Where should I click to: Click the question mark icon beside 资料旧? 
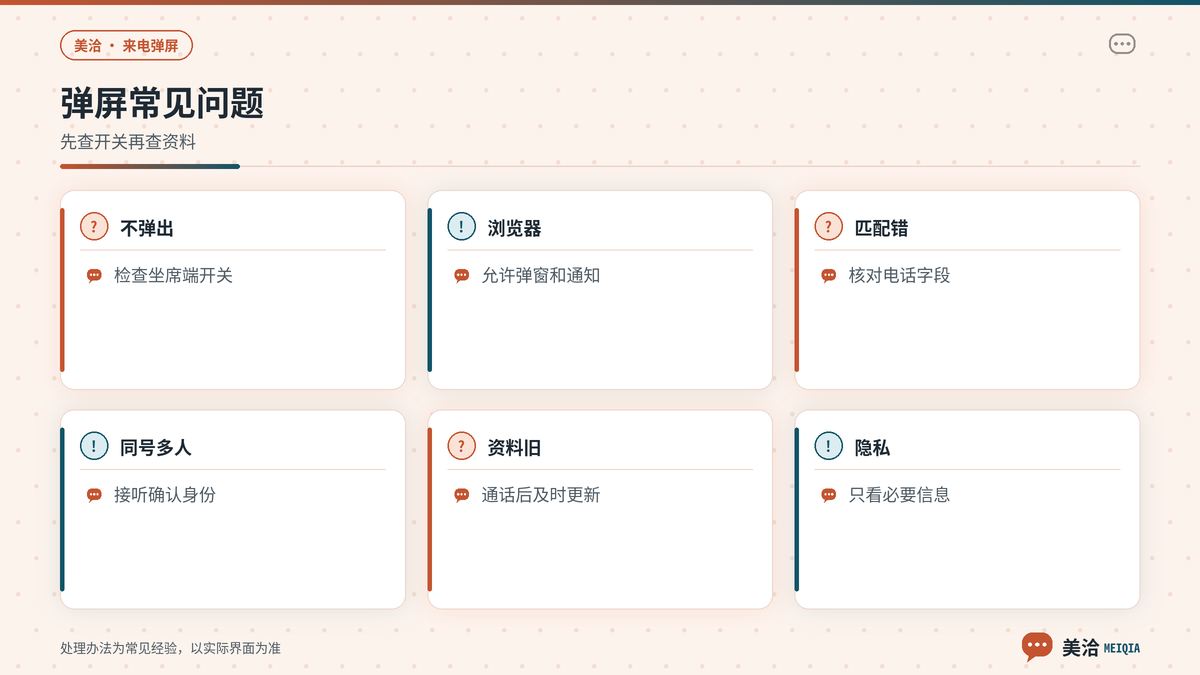tap(461, 447)
